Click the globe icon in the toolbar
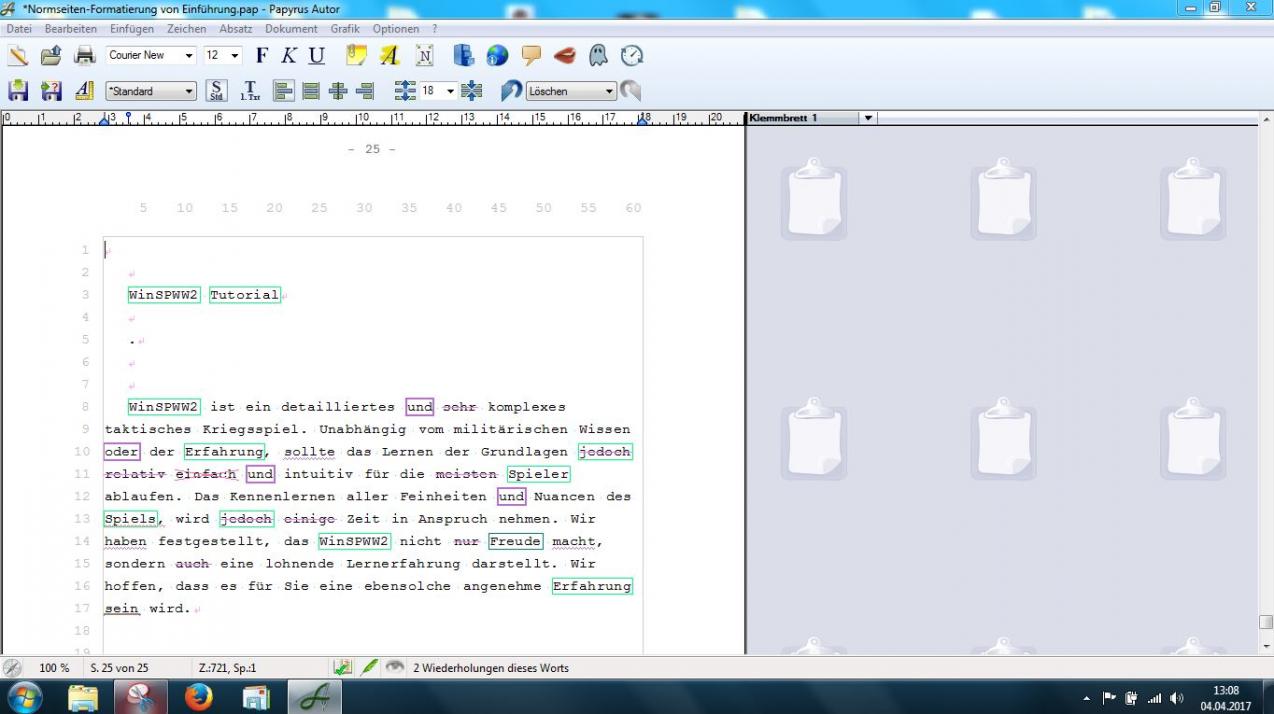Viewport: 1274px width, 714px height. (497, 56)
